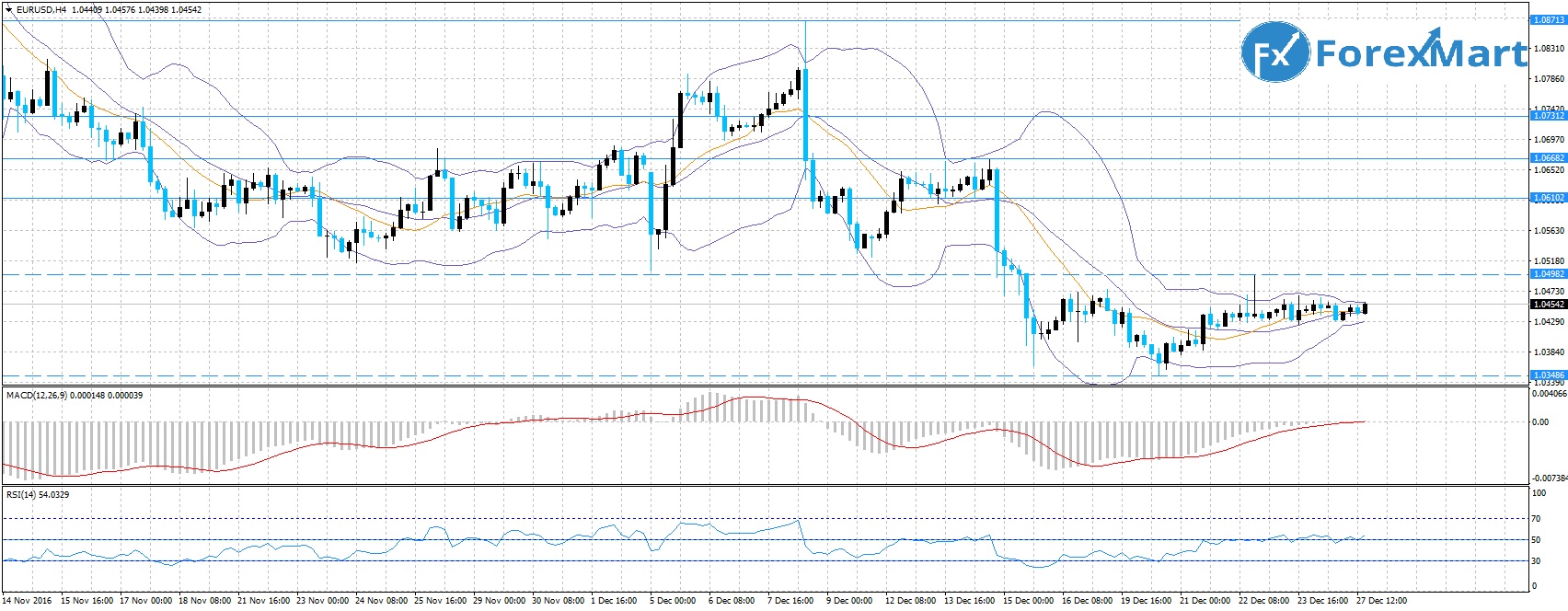Click the 1.05630 price axis value
1568x611 pixels.
[1550, 231]
